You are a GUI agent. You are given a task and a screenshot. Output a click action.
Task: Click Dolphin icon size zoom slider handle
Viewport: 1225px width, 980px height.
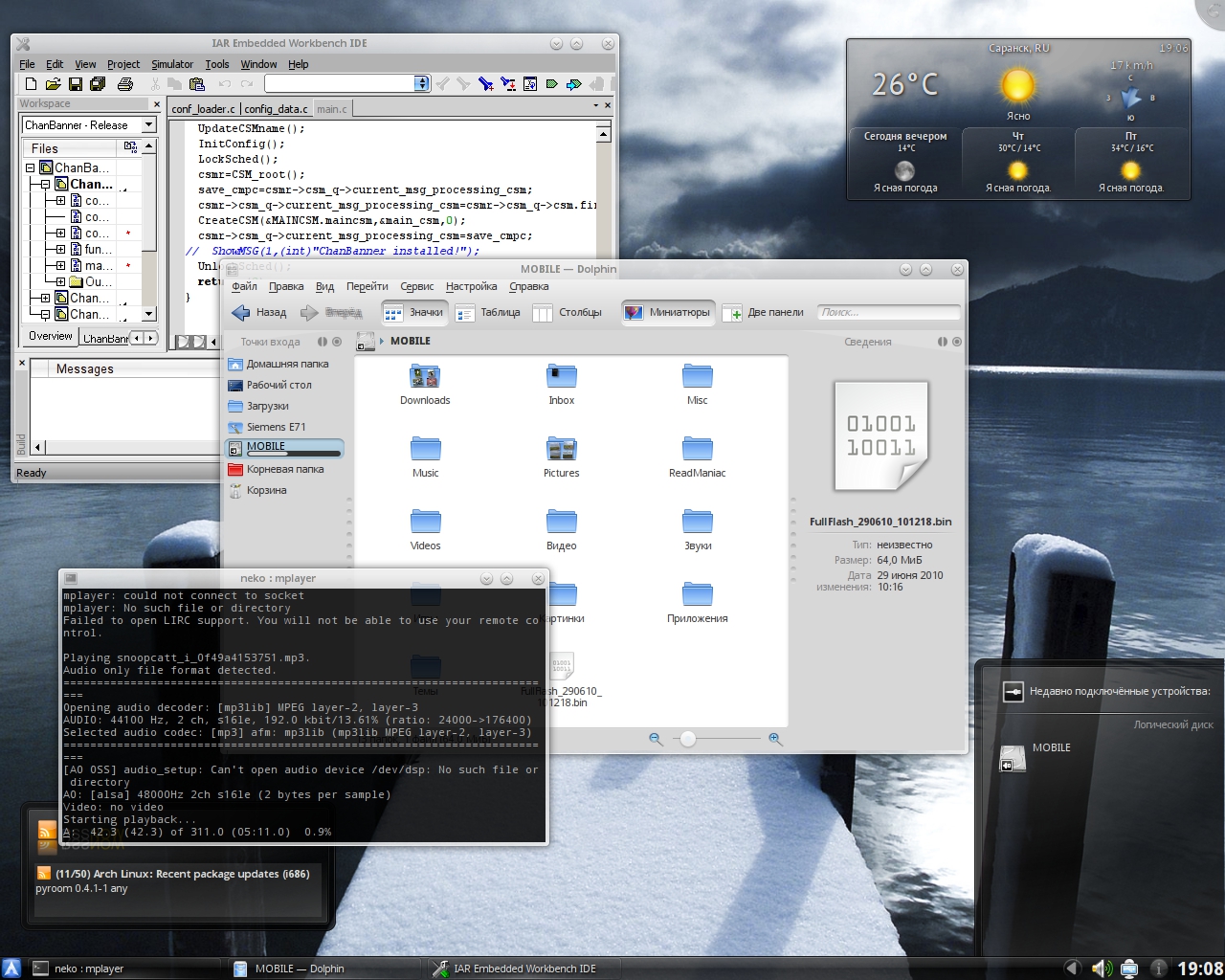point(687,739)
